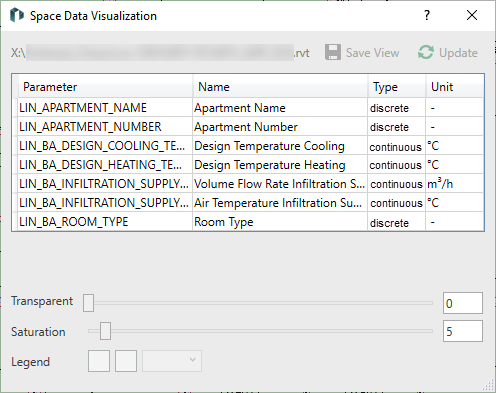The image size is (496, 393).
Task: Click the app logo icon in title bar
Action: tap(17, 15)
